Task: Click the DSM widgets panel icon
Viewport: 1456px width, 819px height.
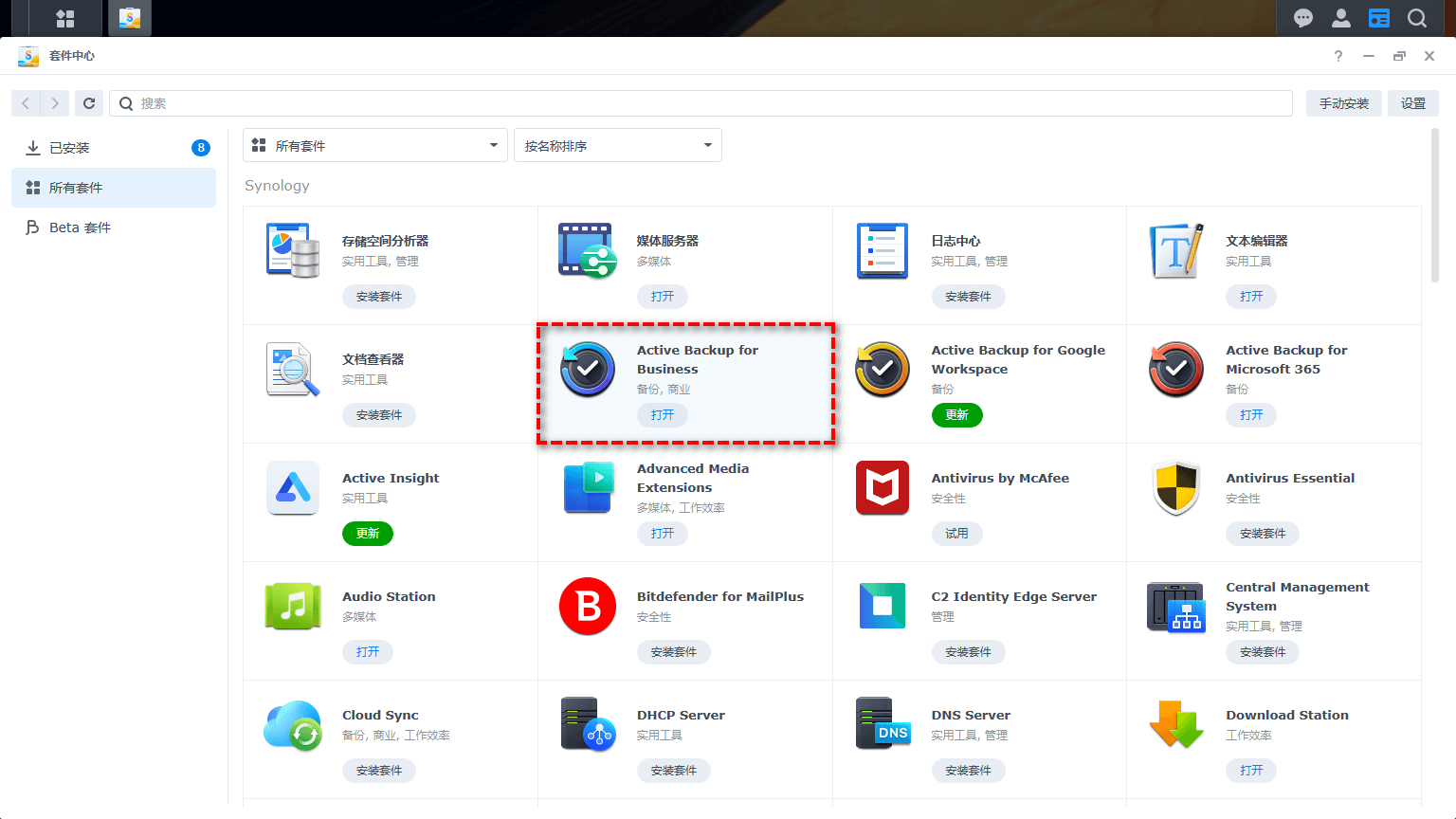Action: 65,18
